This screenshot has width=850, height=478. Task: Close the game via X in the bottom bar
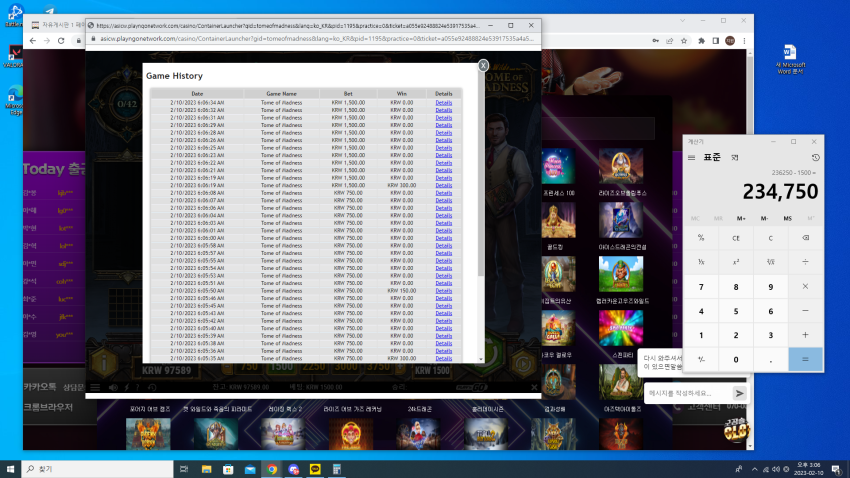tap(534, 387)
